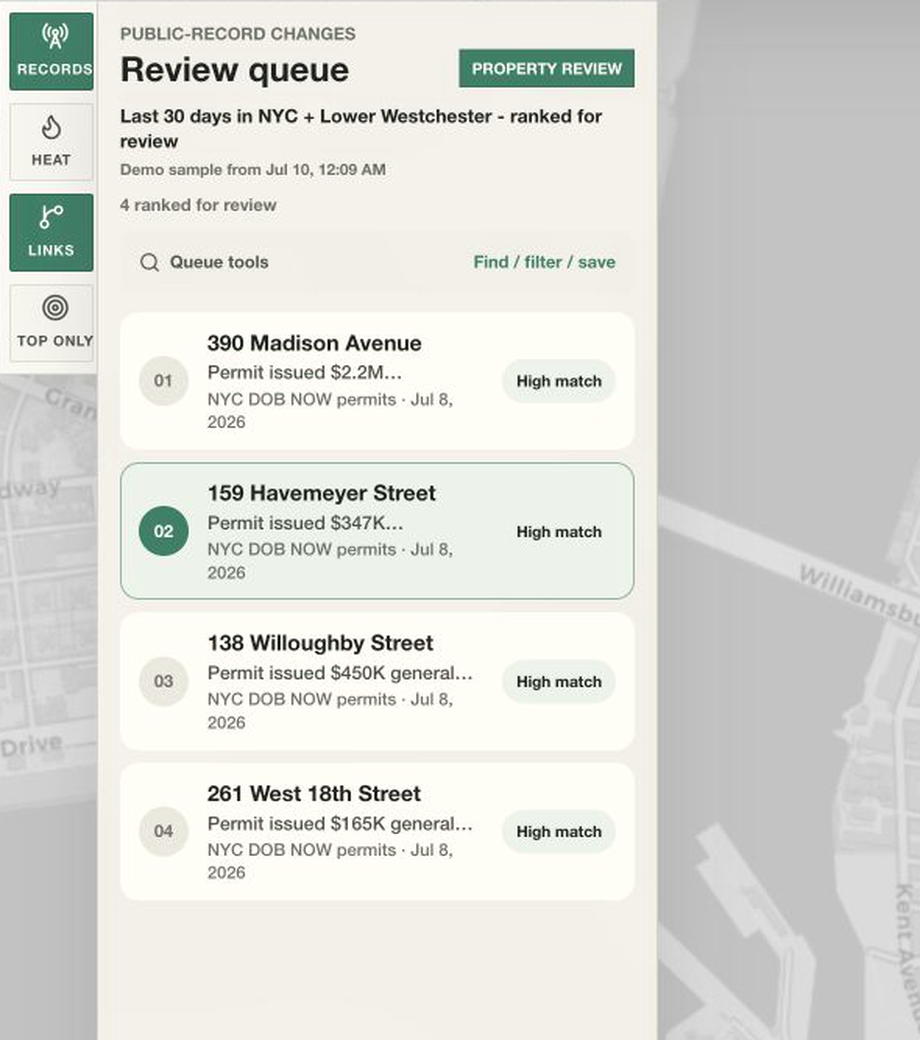Click rank badge 03
Screen dimensions: 920x1040
[163, 681]
